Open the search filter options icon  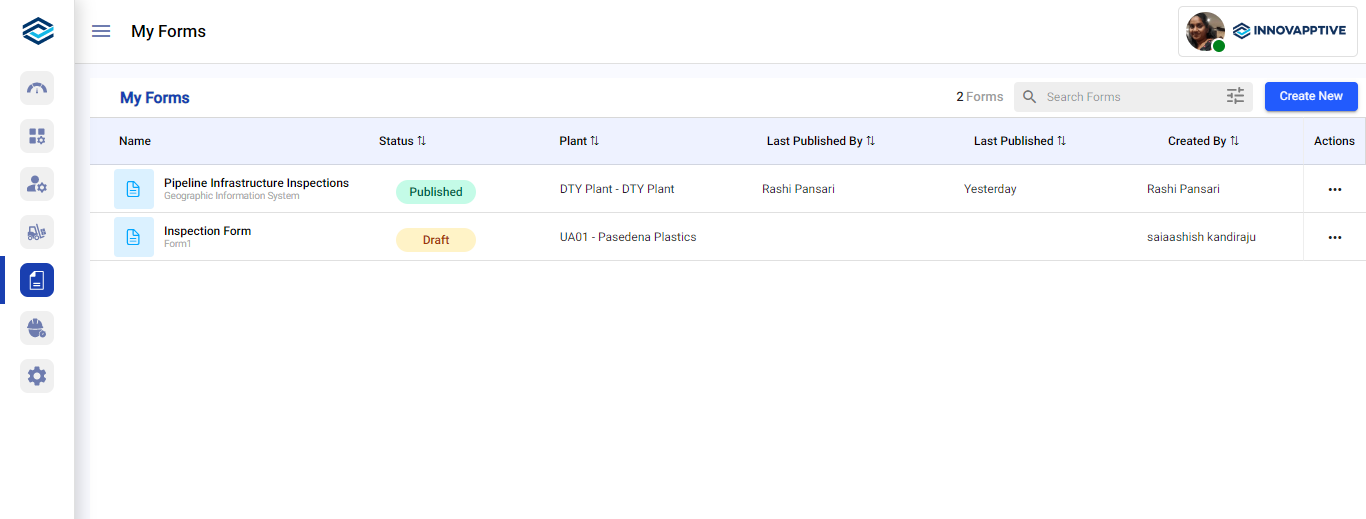[x=1236, y=97]
